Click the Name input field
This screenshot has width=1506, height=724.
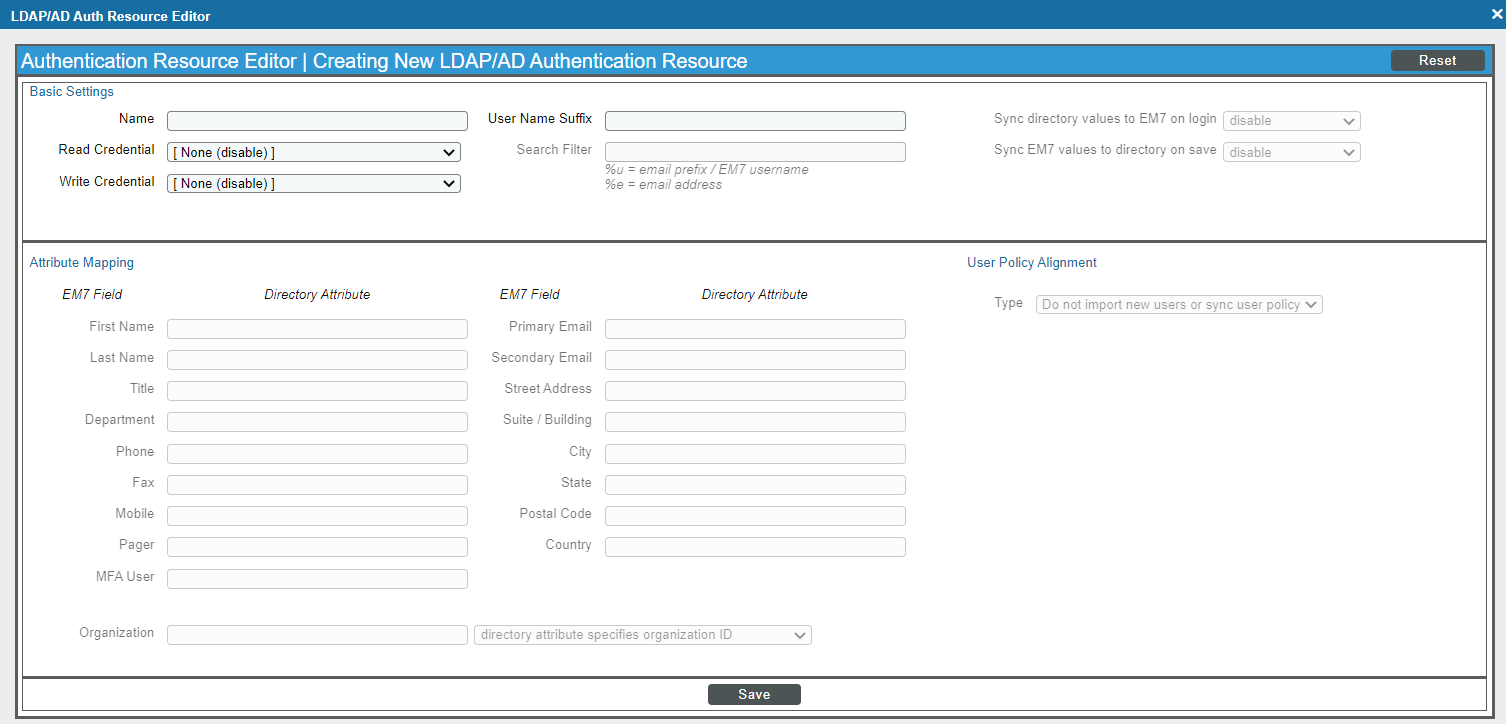[317, 121]
